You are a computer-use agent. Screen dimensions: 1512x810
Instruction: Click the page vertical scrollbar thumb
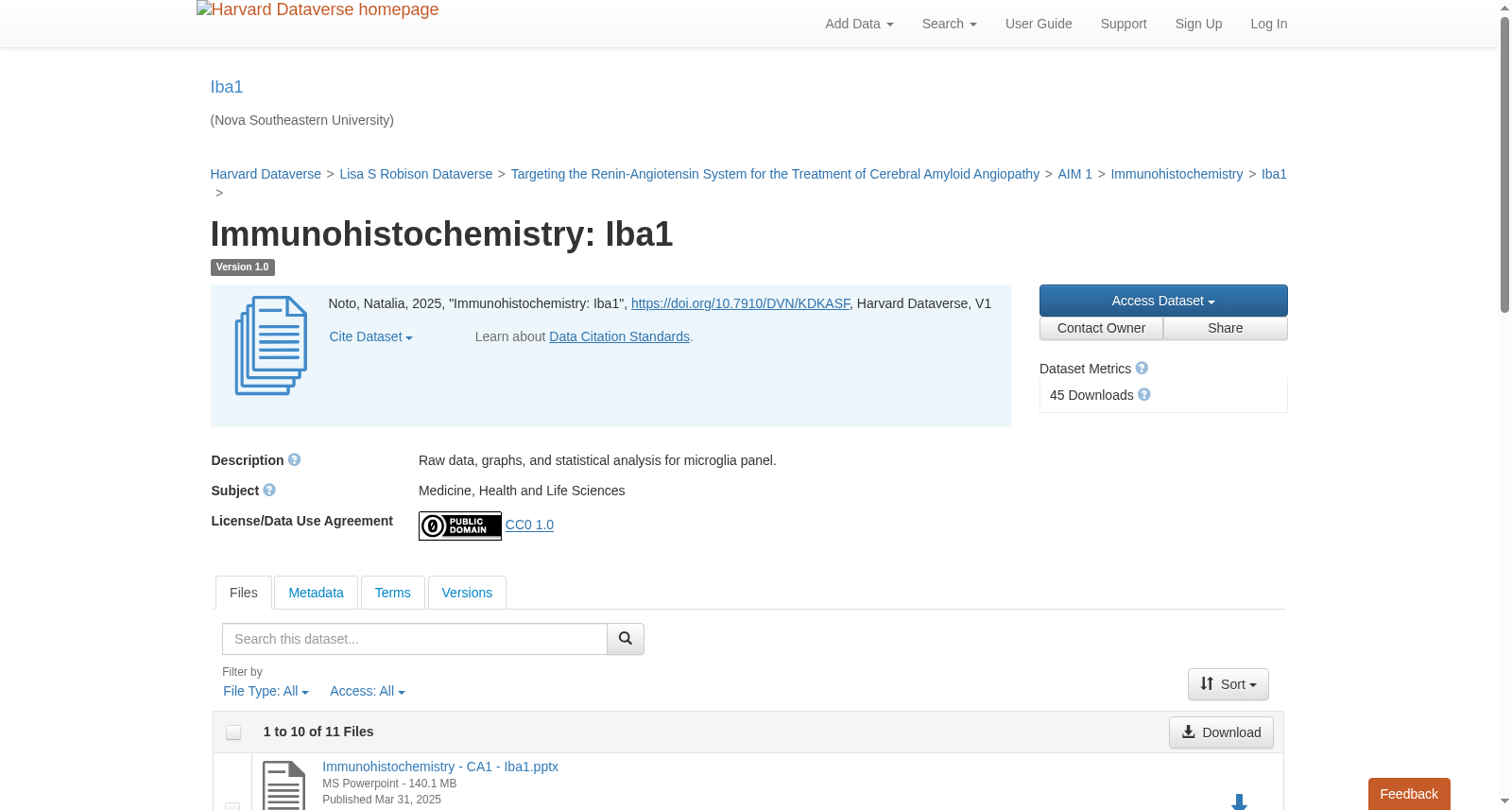point(1504,164)
